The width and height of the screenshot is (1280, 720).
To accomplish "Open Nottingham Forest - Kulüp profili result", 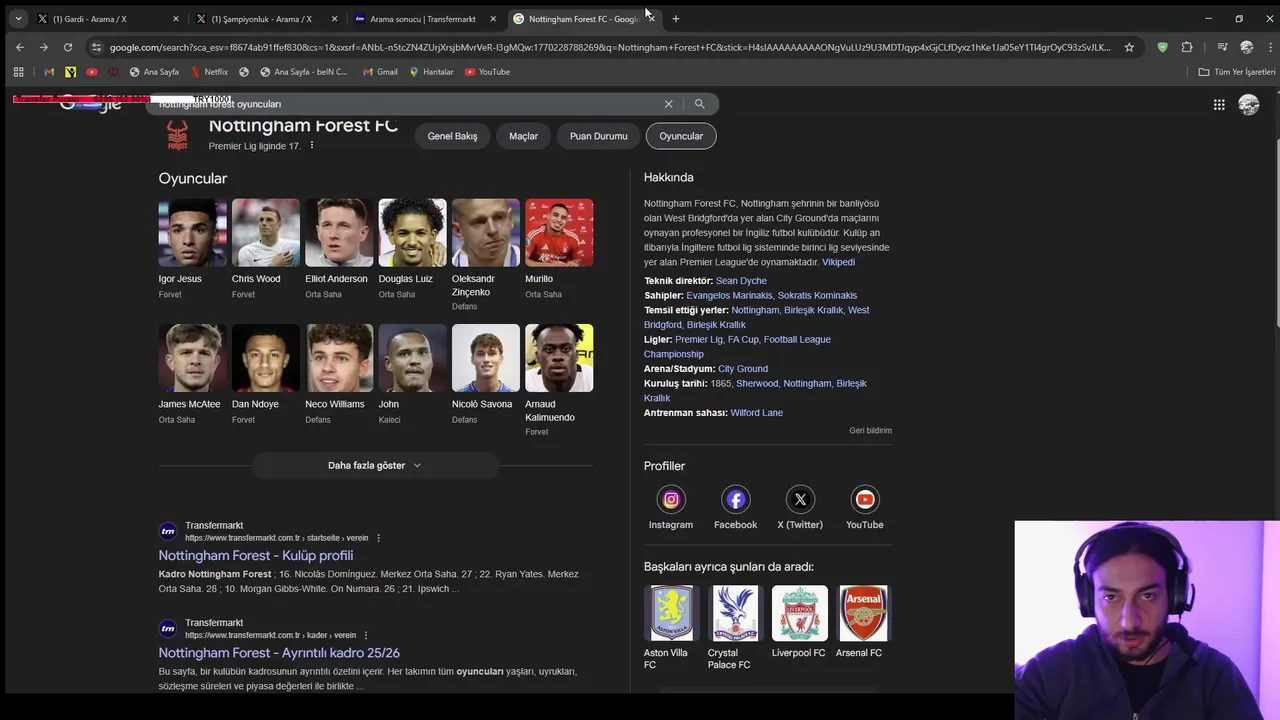I will click(256, 555).
